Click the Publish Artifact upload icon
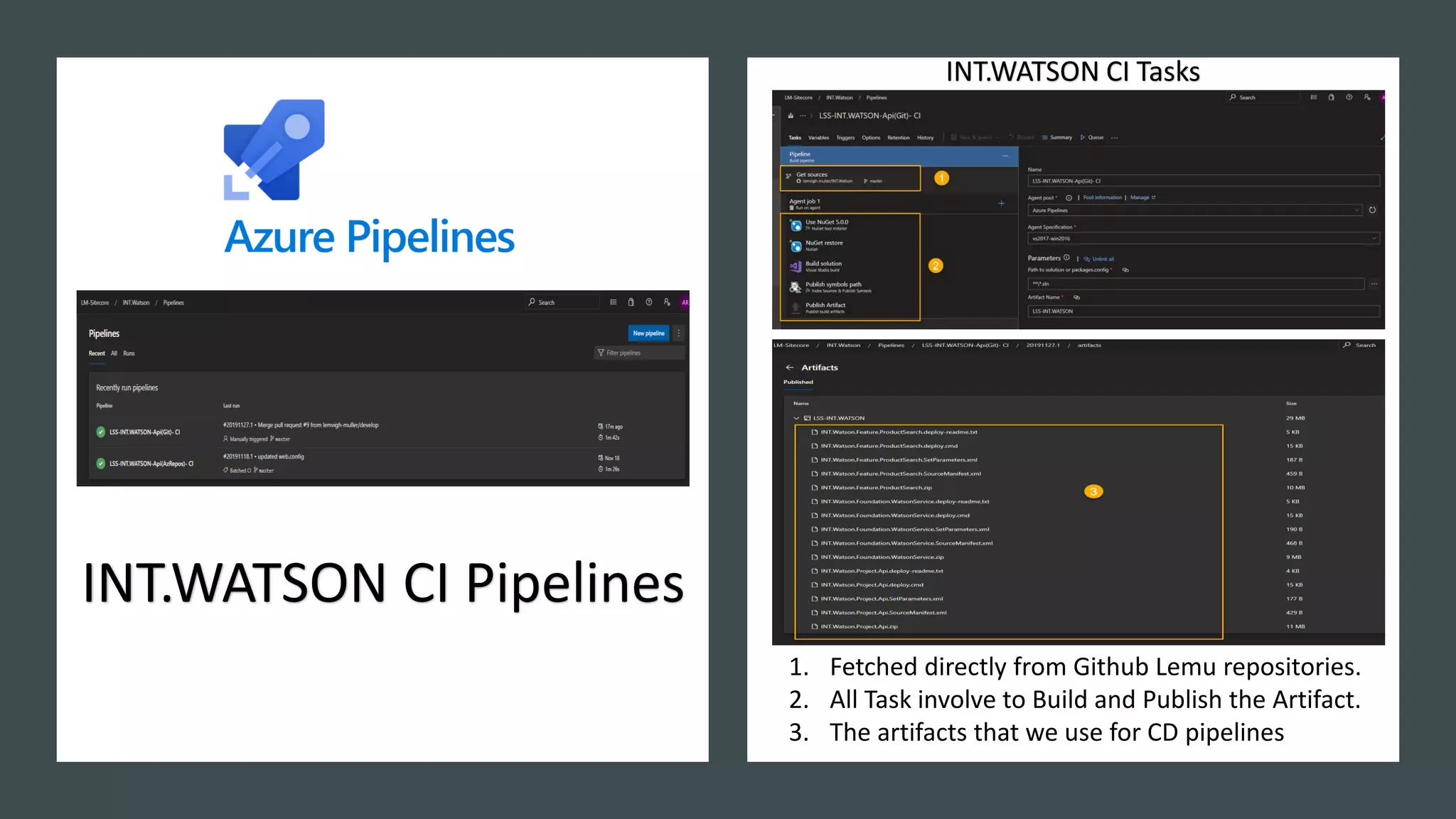 click(796, 308)
